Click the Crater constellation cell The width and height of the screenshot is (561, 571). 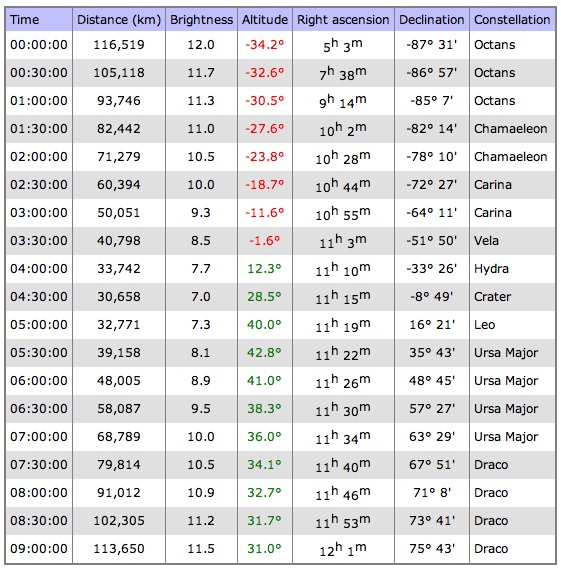[x=493, y=297]
